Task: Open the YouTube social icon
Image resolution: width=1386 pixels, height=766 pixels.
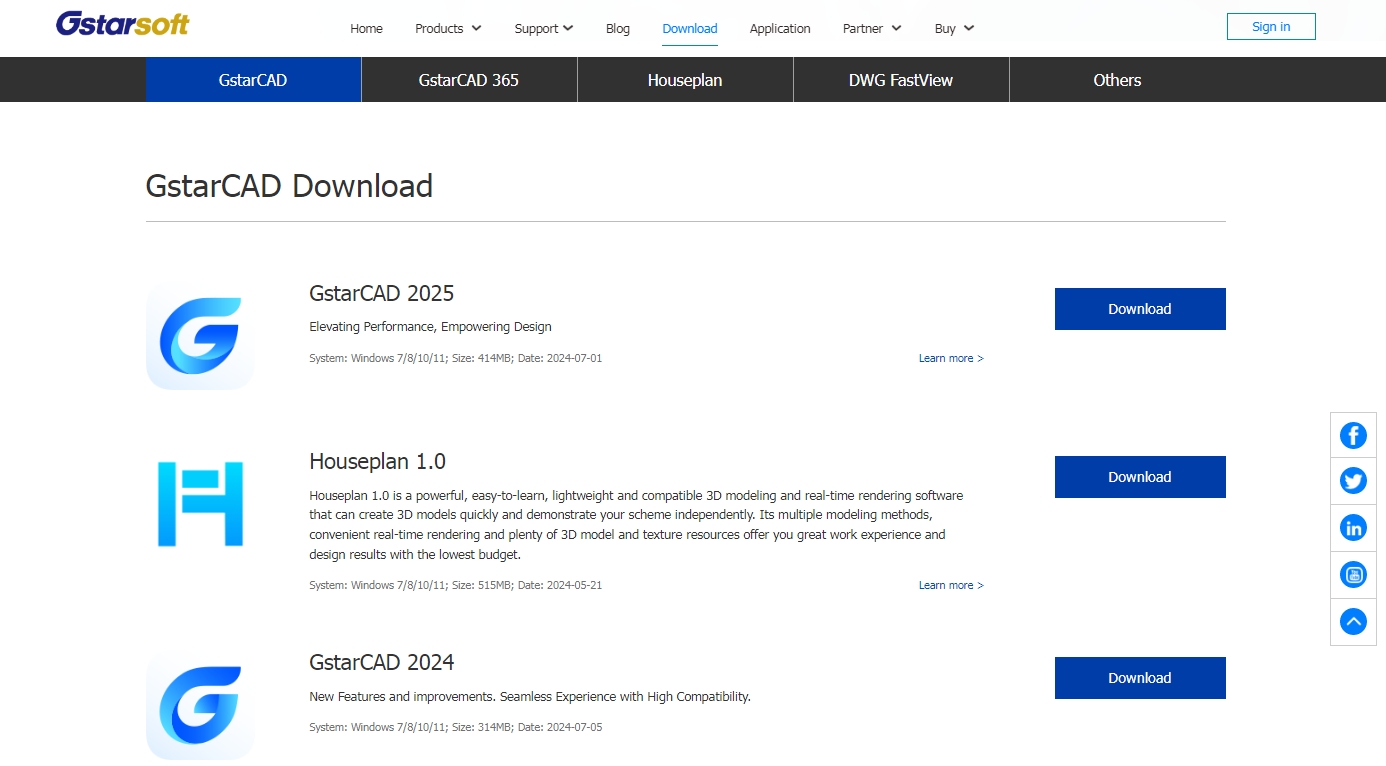Action: click(1353, 575)
